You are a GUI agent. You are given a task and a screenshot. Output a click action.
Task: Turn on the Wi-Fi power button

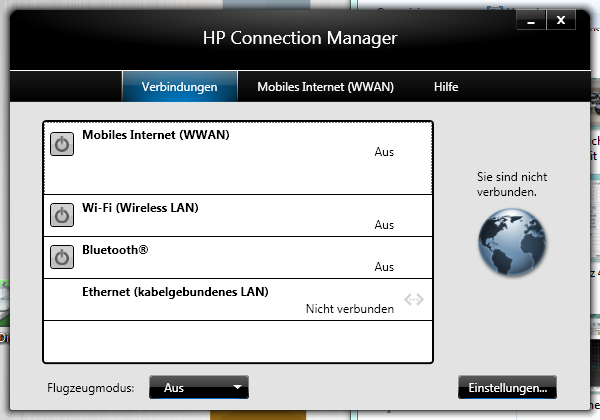pos(62,215)
